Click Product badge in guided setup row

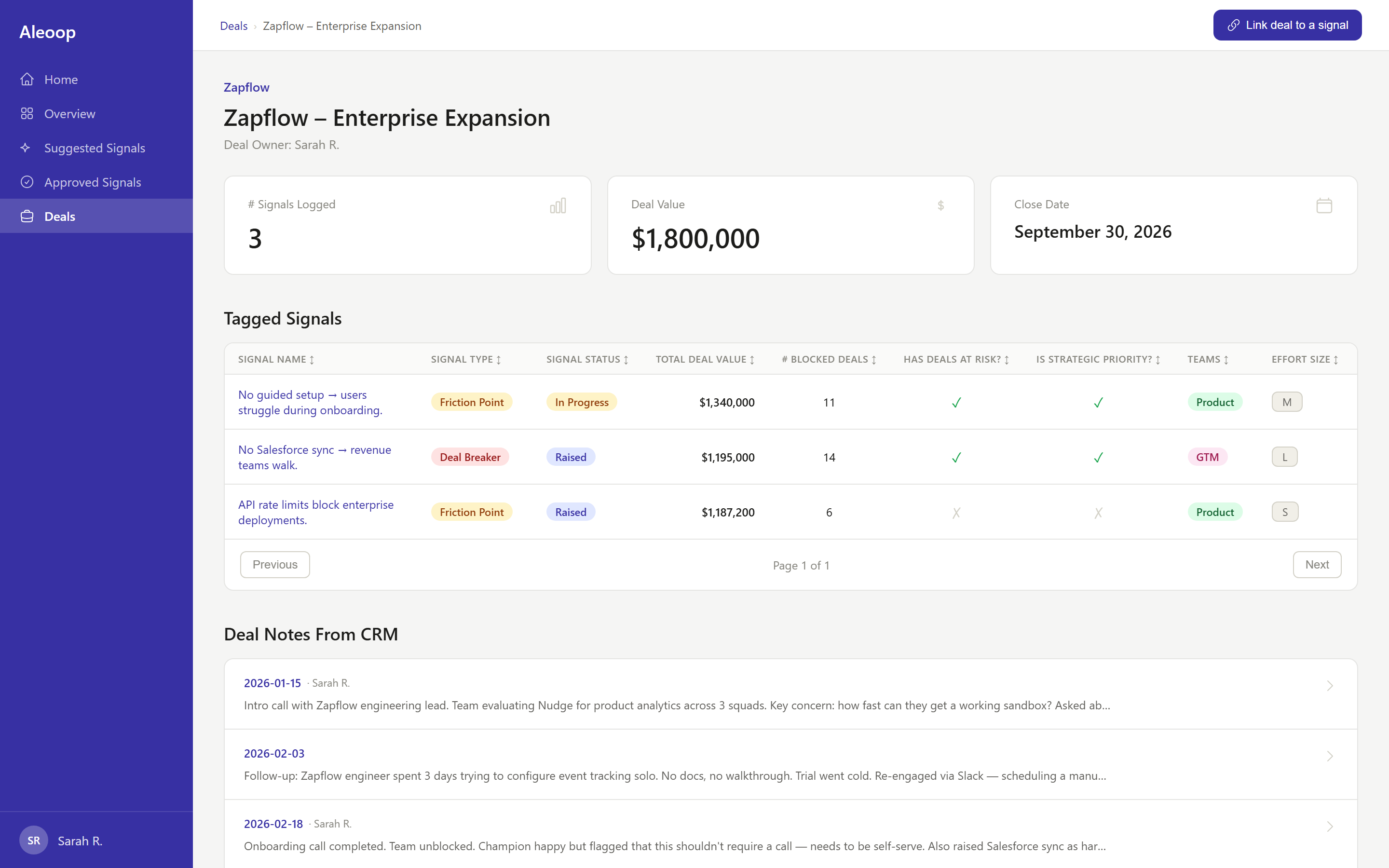tap(1214, 402)
